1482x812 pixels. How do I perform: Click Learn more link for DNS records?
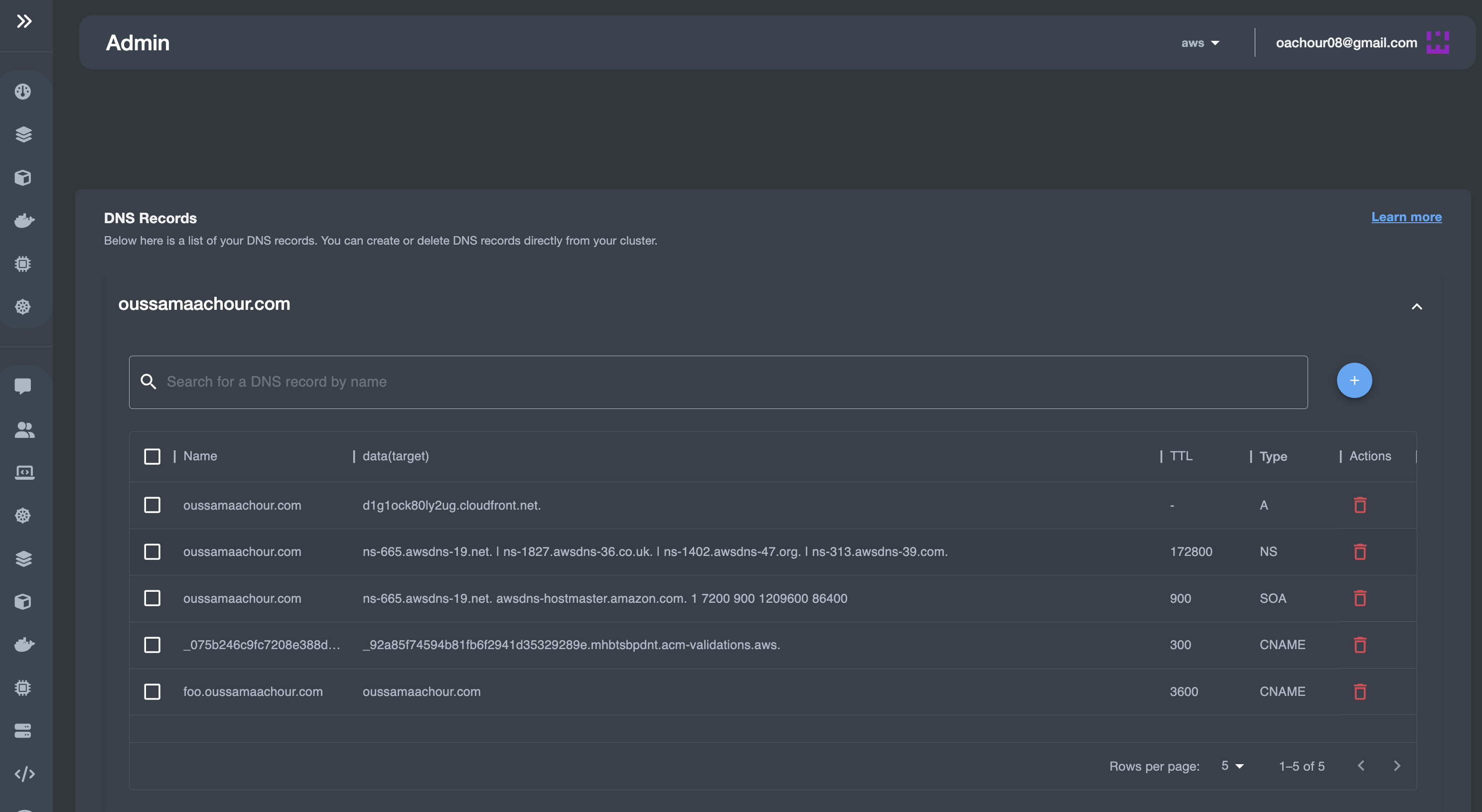[1407, 217]
